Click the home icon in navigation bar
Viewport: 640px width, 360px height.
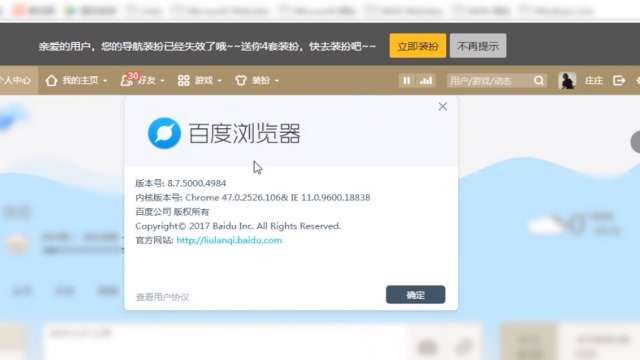[x=51, y=80]
